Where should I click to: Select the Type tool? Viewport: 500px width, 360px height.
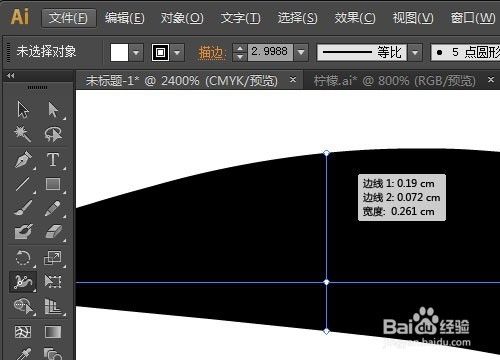53,159
